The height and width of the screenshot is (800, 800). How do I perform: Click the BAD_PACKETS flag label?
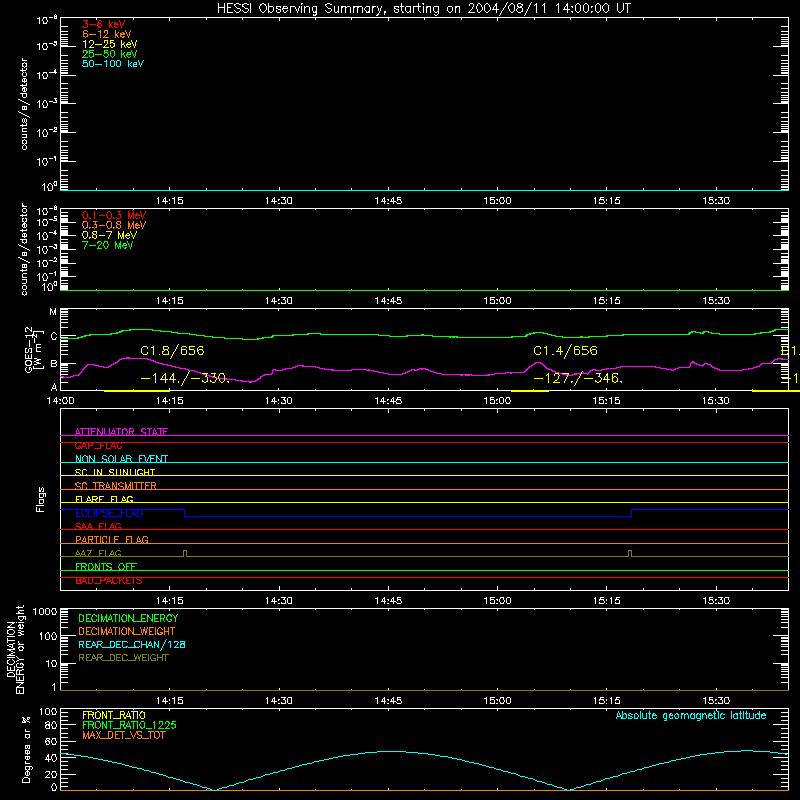[x=109, y=580]
